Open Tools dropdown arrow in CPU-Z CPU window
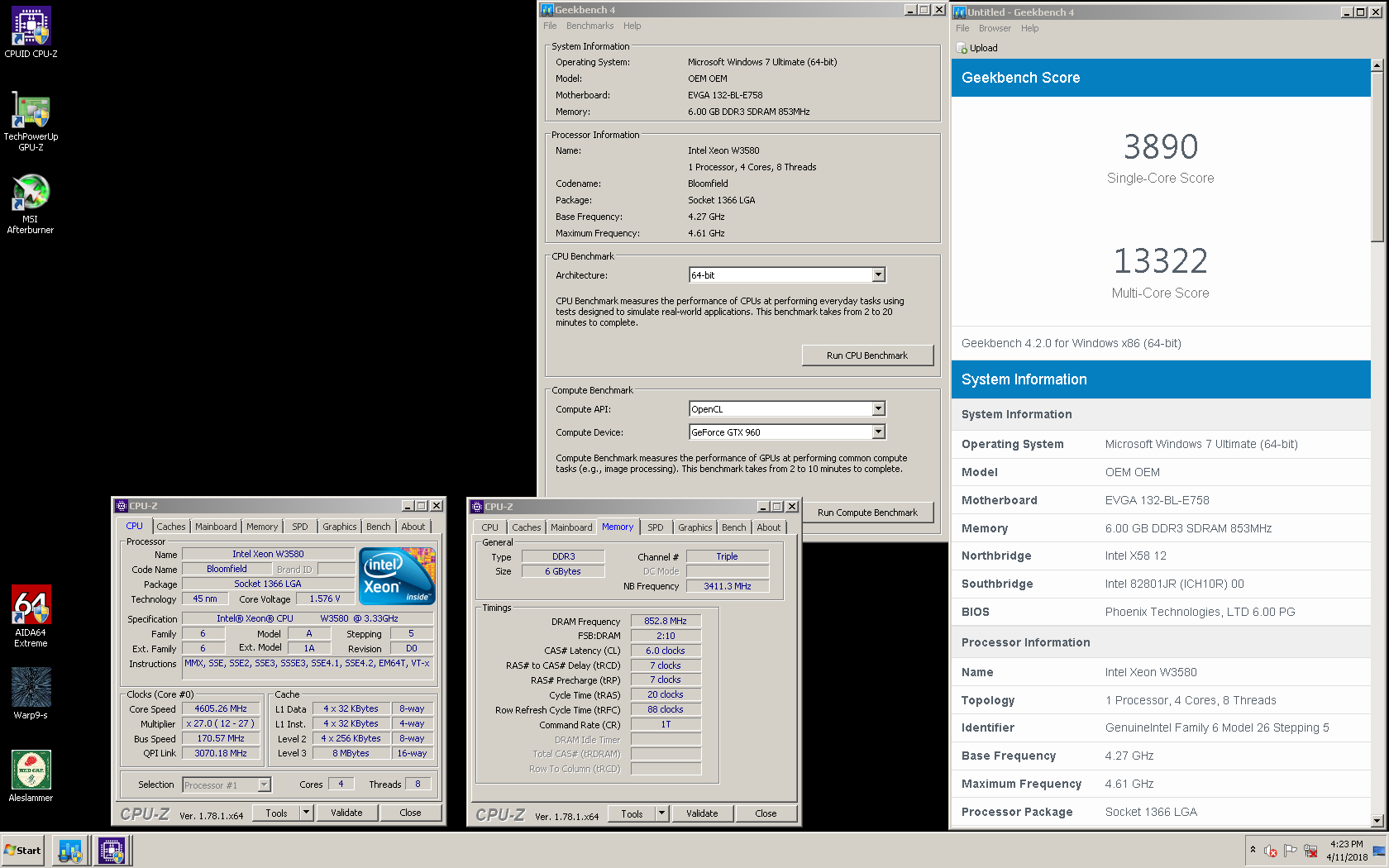1389x868 pixels. [306, 813]
